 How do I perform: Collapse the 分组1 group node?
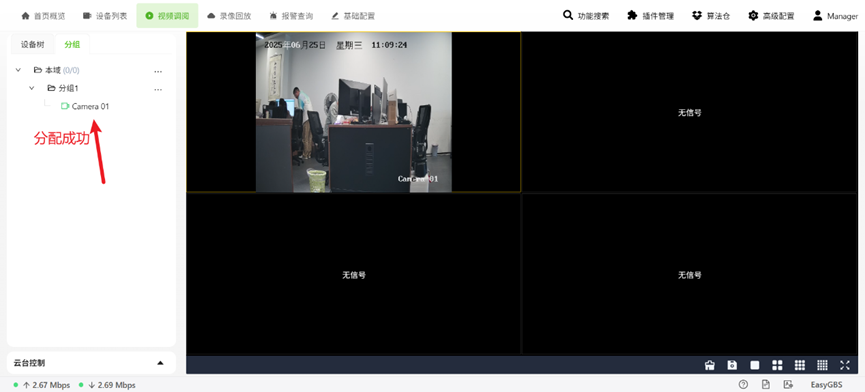32,88
